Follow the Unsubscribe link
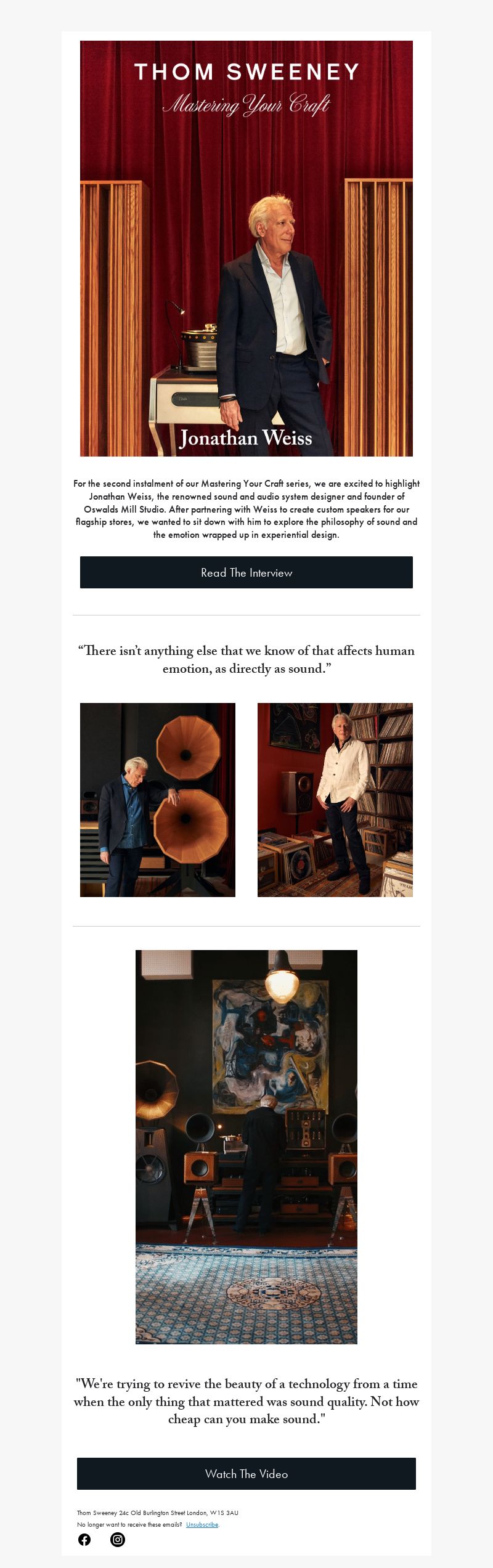493x1568 pixels. tap(202, 1524)
